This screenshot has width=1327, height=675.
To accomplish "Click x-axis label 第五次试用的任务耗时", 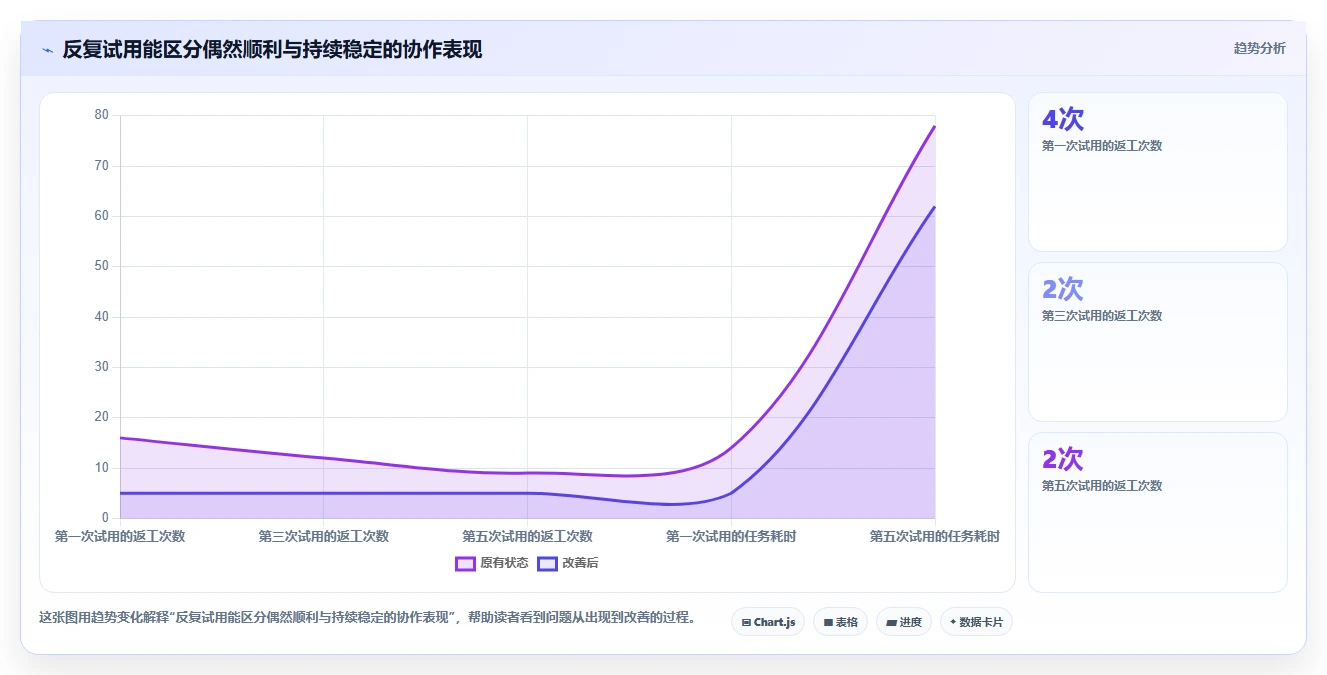I will [934, 536].
